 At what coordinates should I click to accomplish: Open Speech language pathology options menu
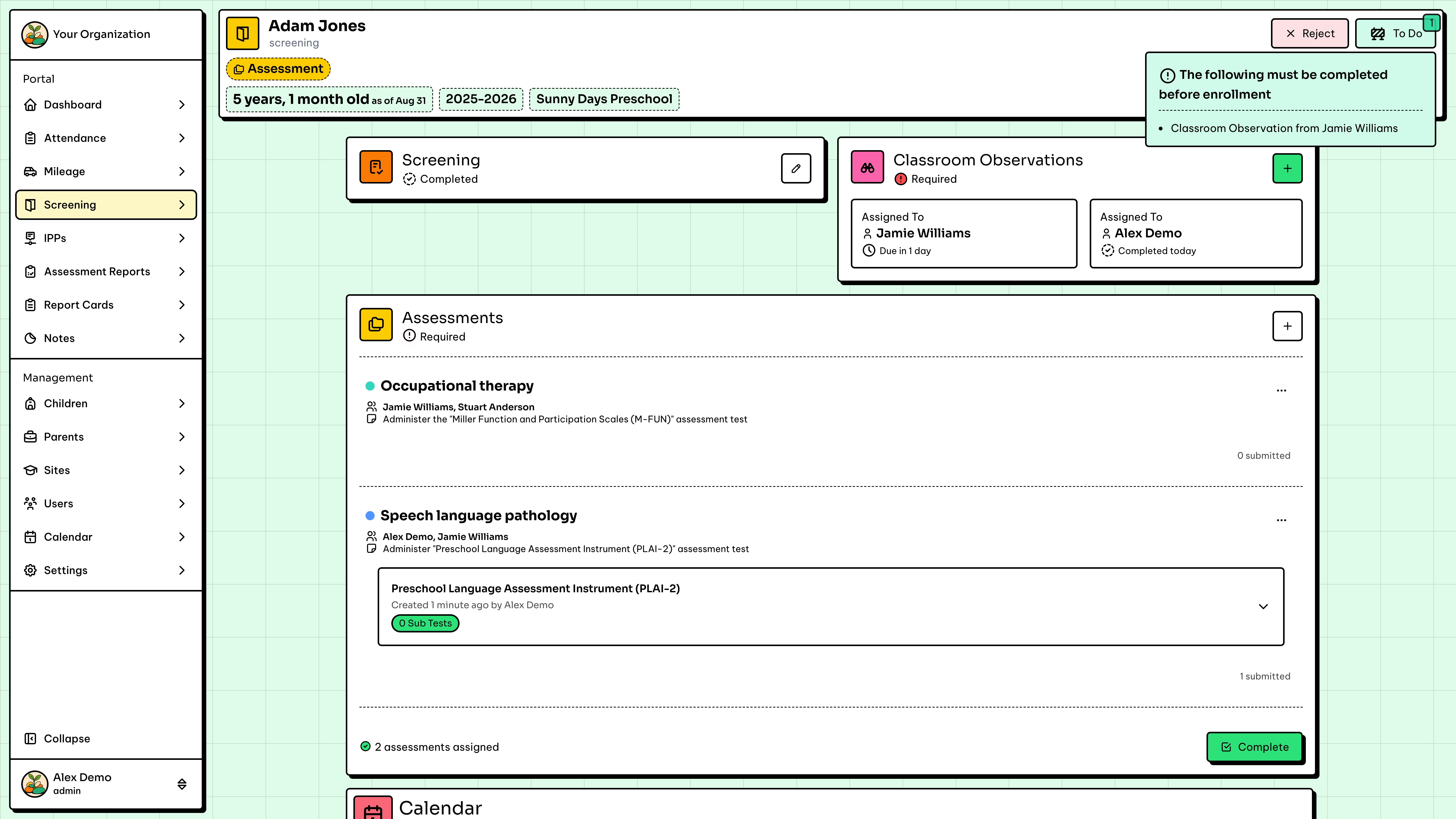click(x=1281, y=520)
